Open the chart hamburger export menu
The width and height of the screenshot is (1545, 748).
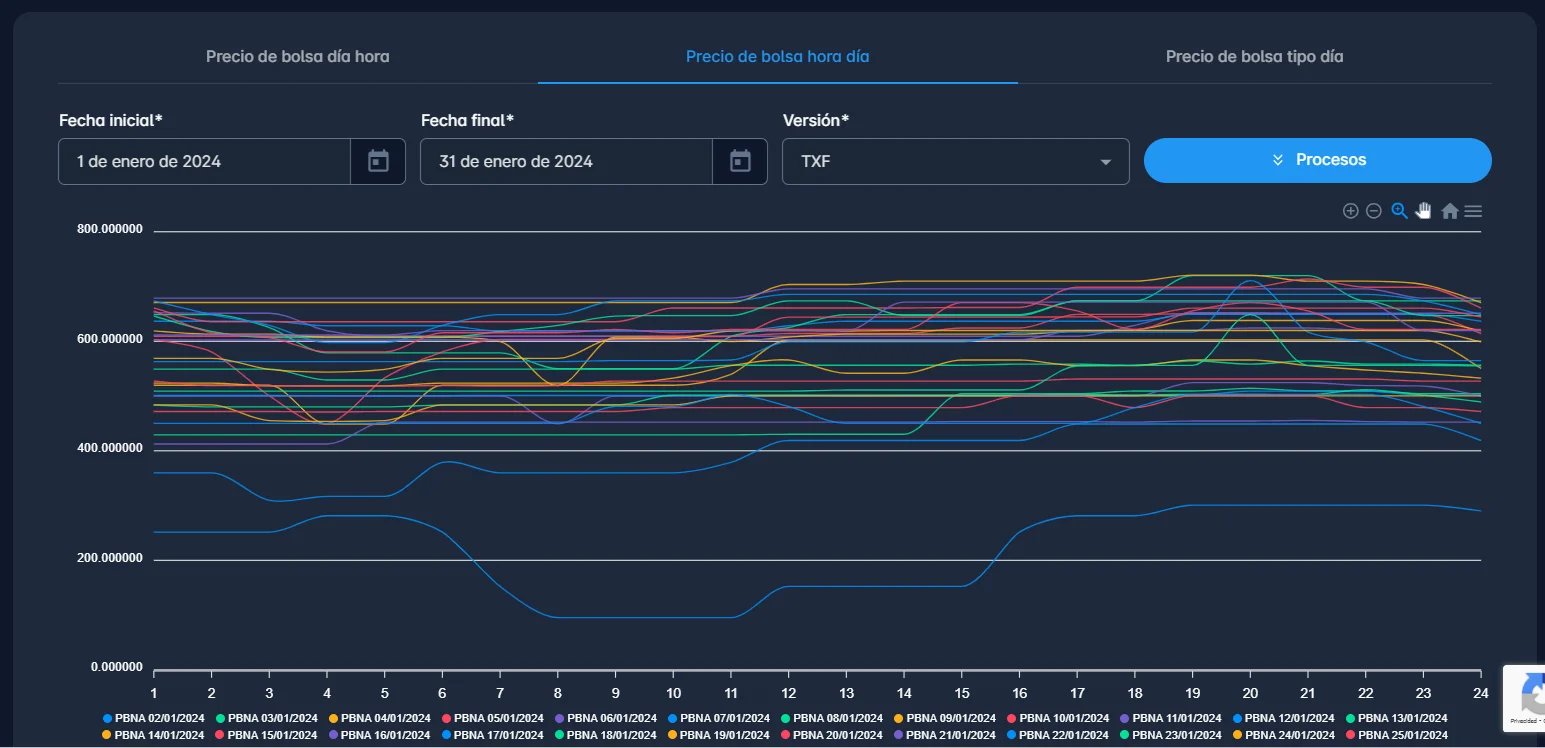pyautogui.click(x=1473, y=211)
